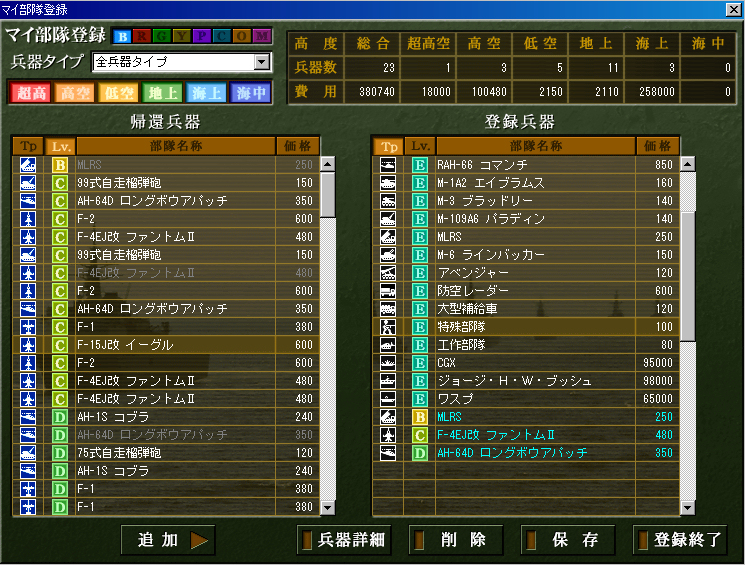Select the green G color slot
Image resolution: width=745 pixels, height=565 pixels.
(162, 36)
